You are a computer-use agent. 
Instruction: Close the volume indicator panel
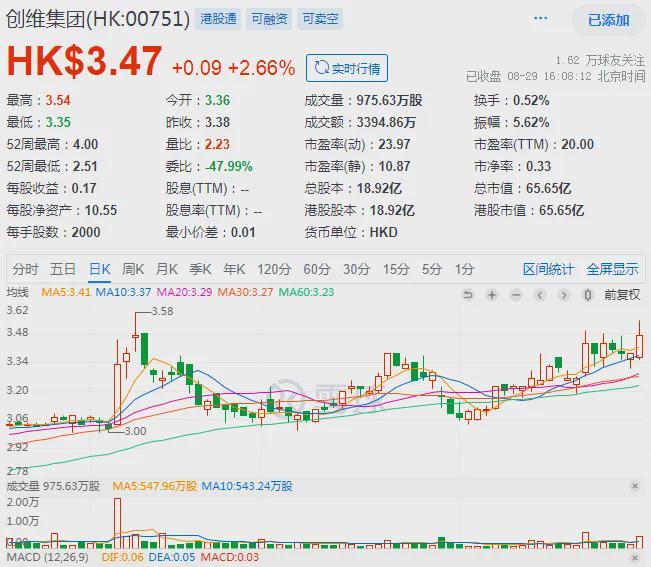pyautogui.click(x=635, y=486)
